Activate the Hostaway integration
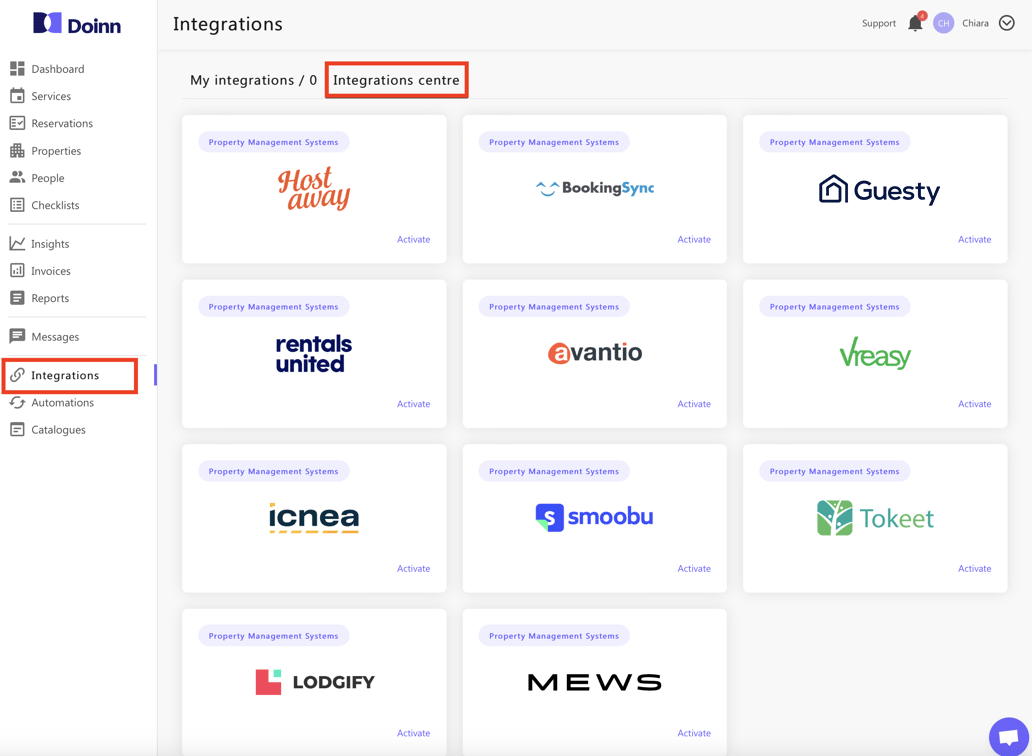The width and height of the screenshot is (1032, 756). click(413, 240)
